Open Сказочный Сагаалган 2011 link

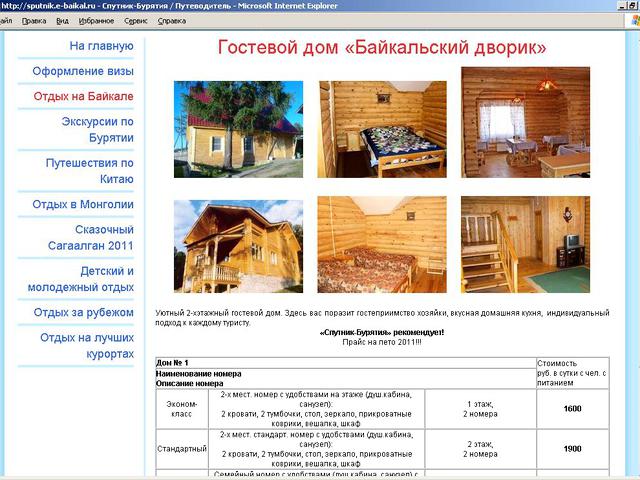click(x=91, y=237)
